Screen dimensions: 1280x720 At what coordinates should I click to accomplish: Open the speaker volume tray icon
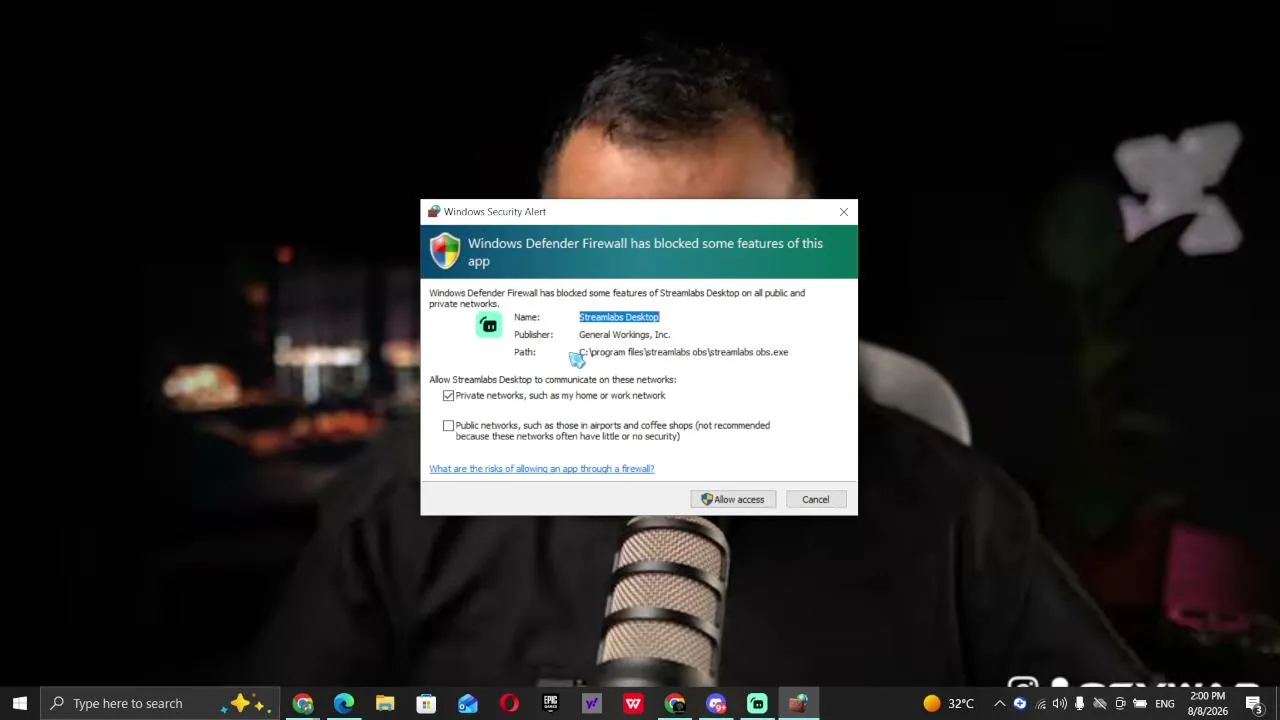(x=1060, y=704)
